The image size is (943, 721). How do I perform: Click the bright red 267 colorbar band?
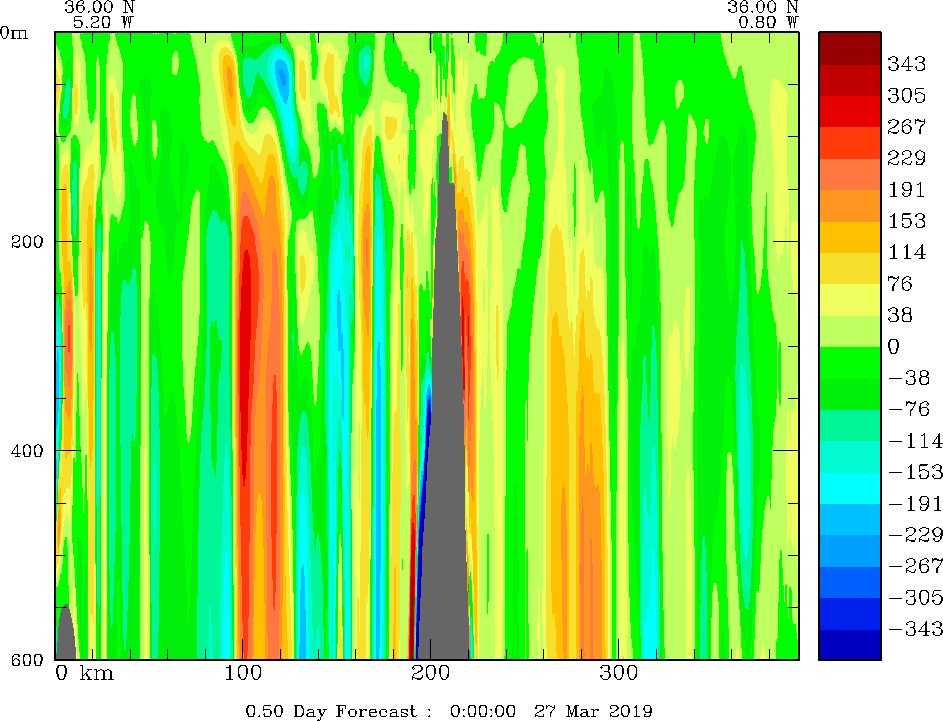point(850,111)
